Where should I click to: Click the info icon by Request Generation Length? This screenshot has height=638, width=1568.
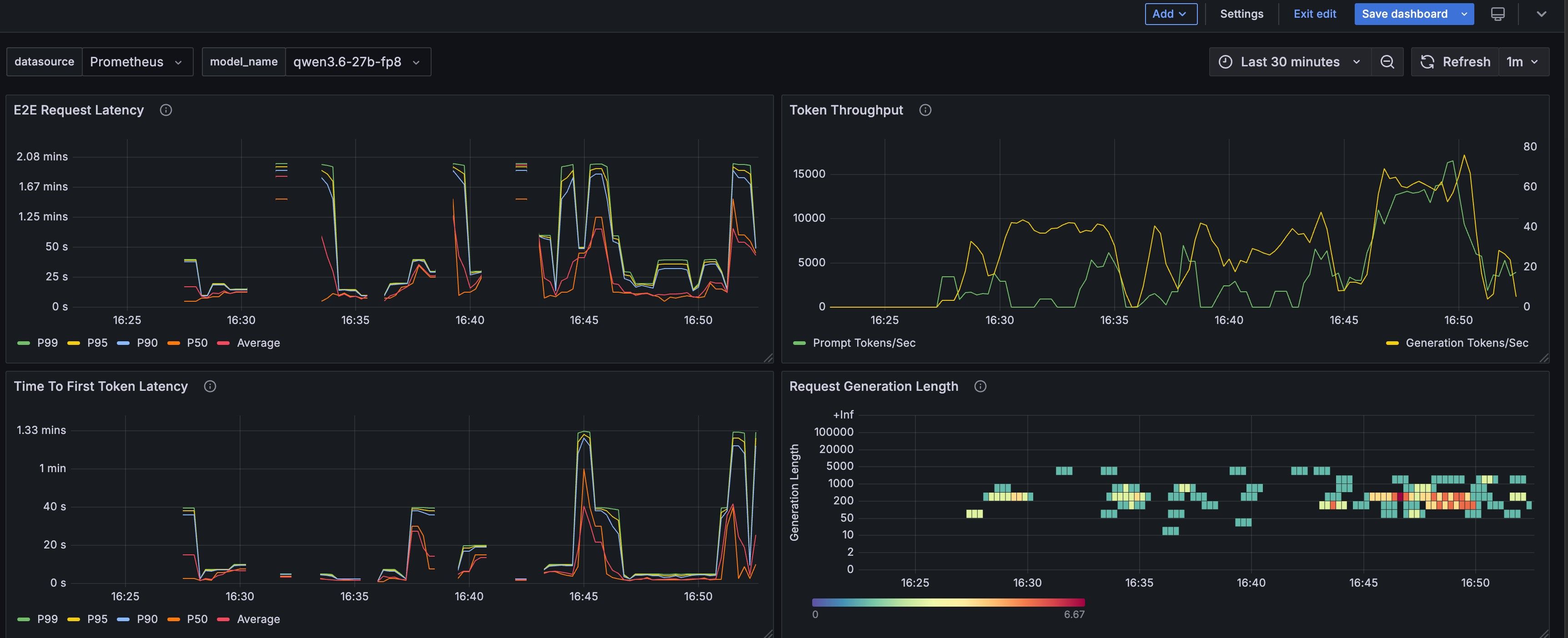(x=980, y=386)
